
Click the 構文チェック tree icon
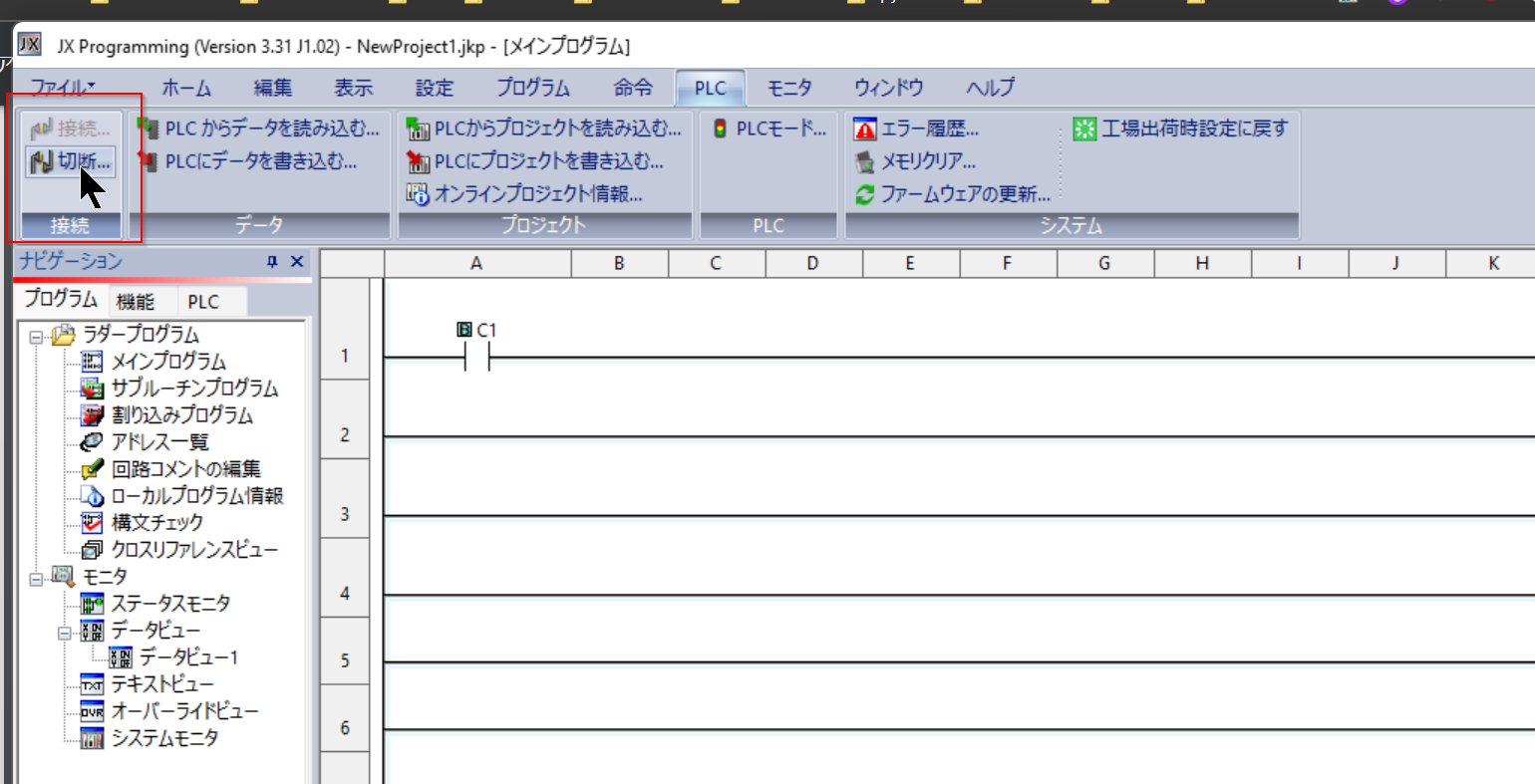tap(92, 522)
